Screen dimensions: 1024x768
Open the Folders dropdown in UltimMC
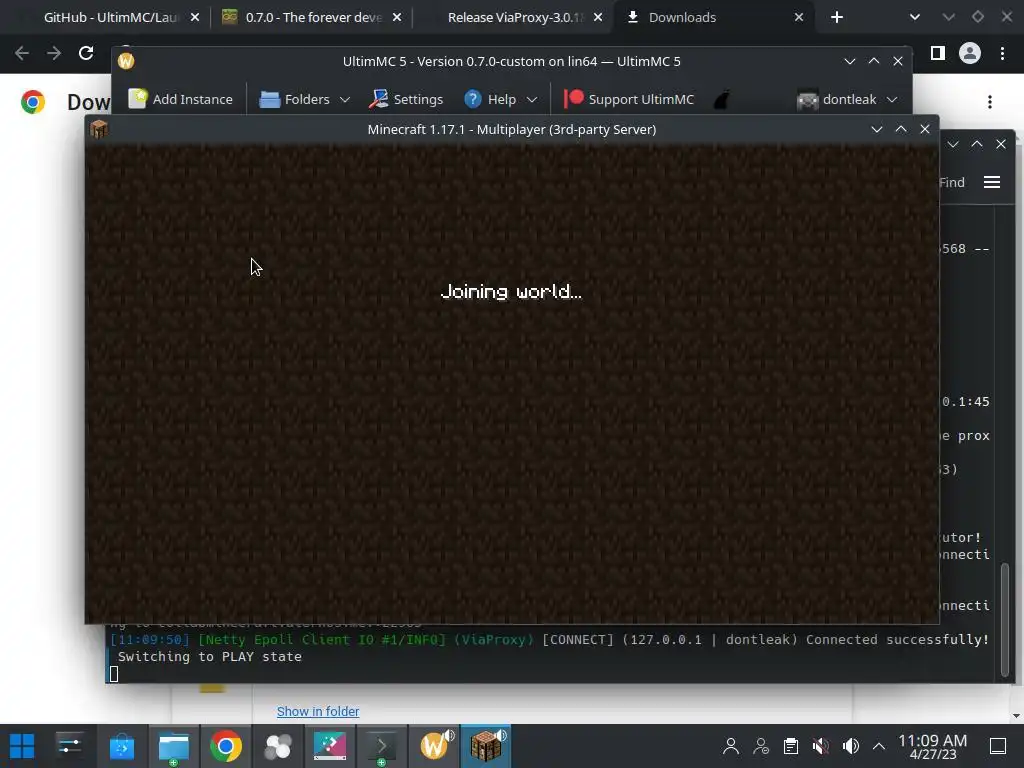coord(305,99)
